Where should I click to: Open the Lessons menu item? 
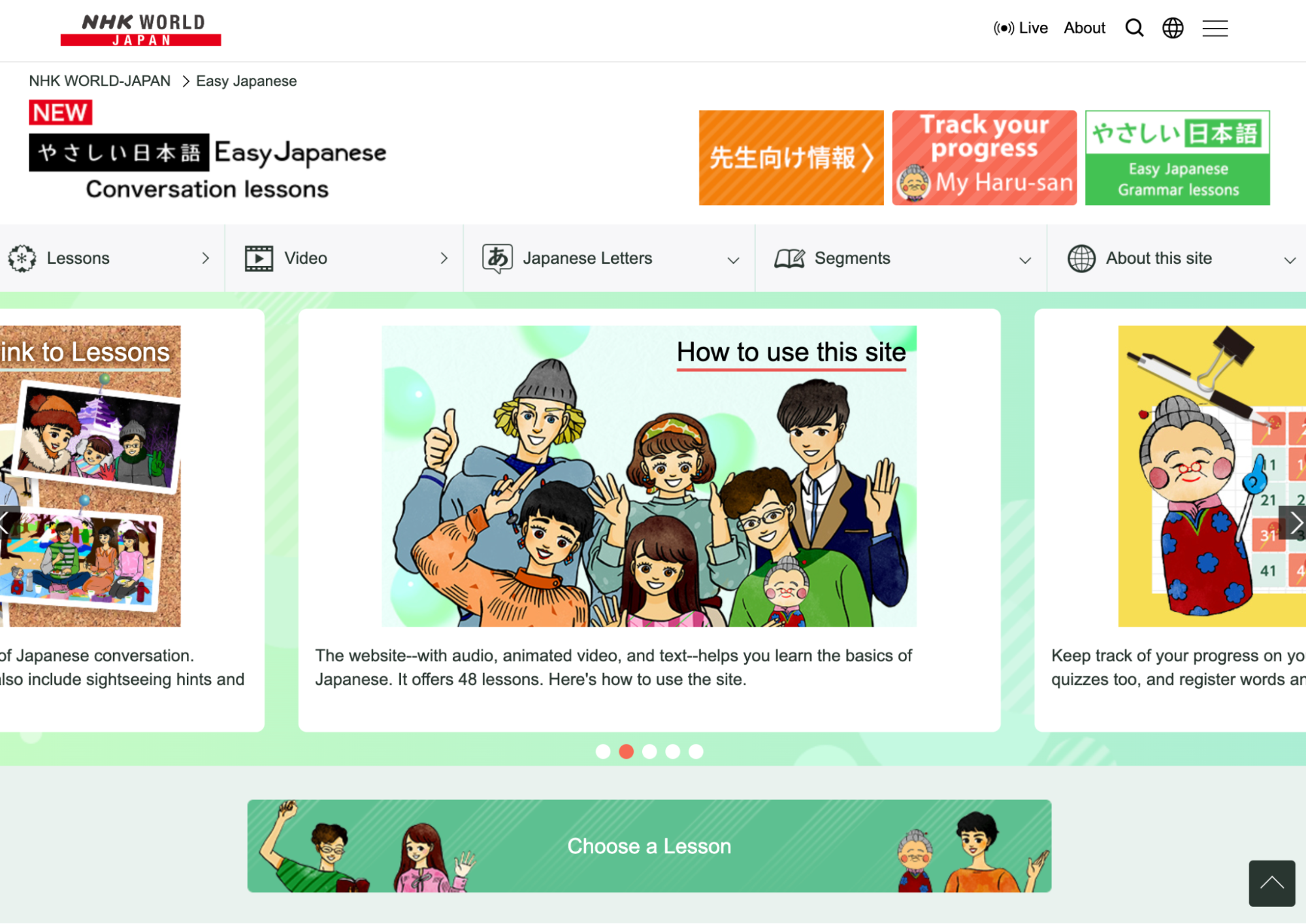112,258
